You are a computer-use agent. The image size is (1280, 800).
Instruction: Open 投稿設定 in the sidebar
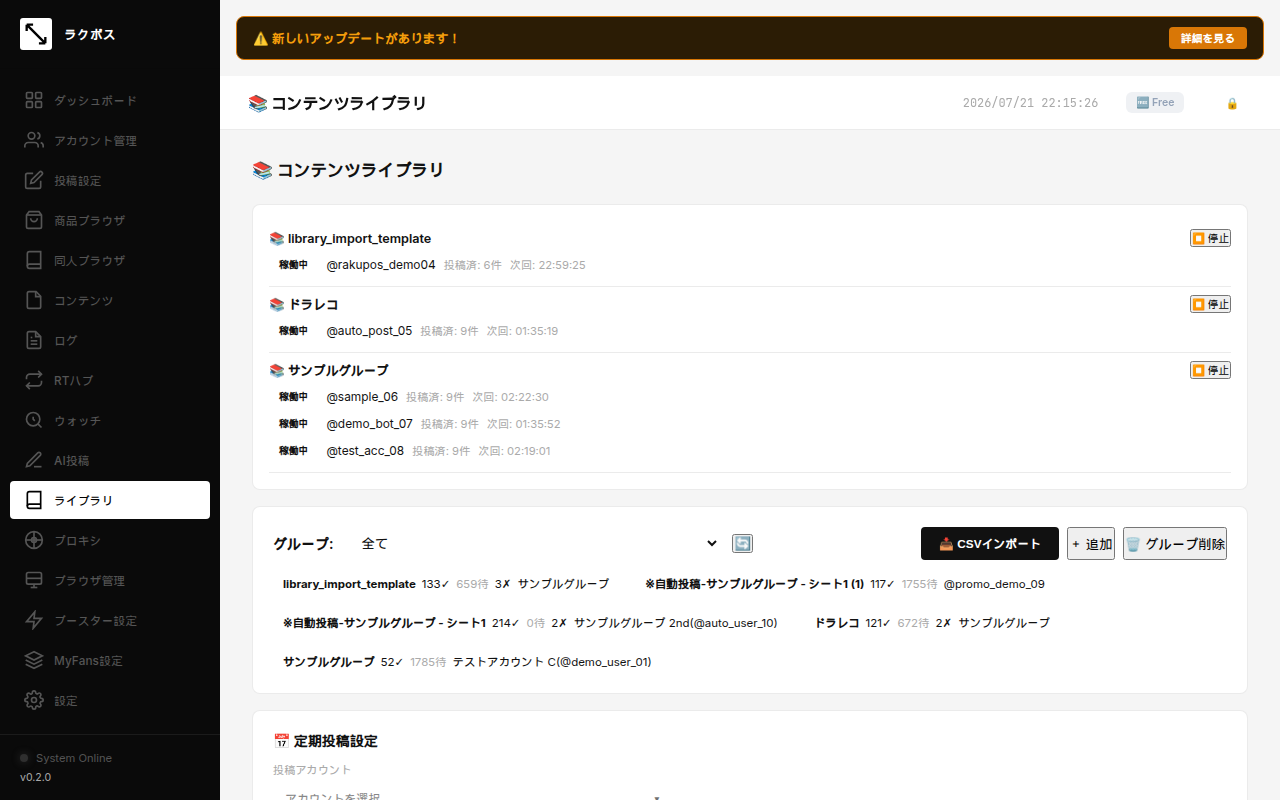pyautogui.click(x=110, y=180)
